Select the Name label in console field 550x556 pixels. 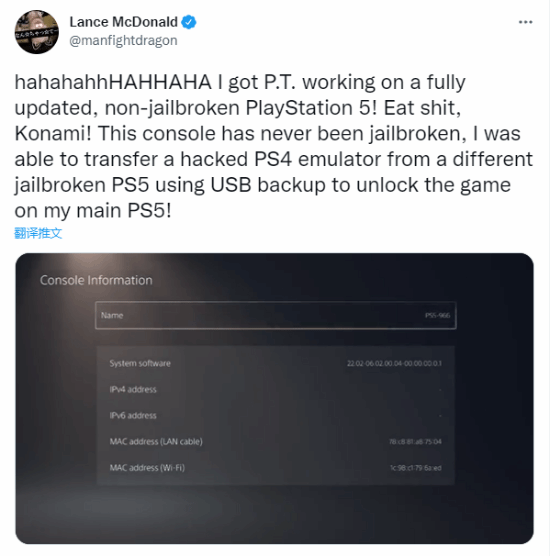(x=112, y=315)
